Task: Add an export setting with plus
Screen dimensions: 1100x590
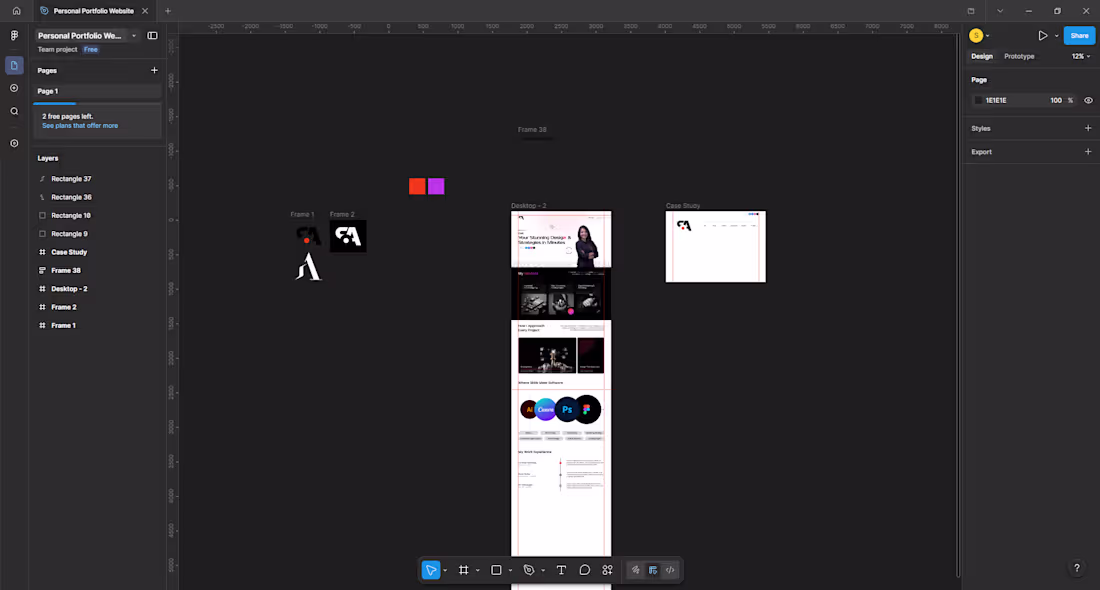Action: pos(1088,152)
